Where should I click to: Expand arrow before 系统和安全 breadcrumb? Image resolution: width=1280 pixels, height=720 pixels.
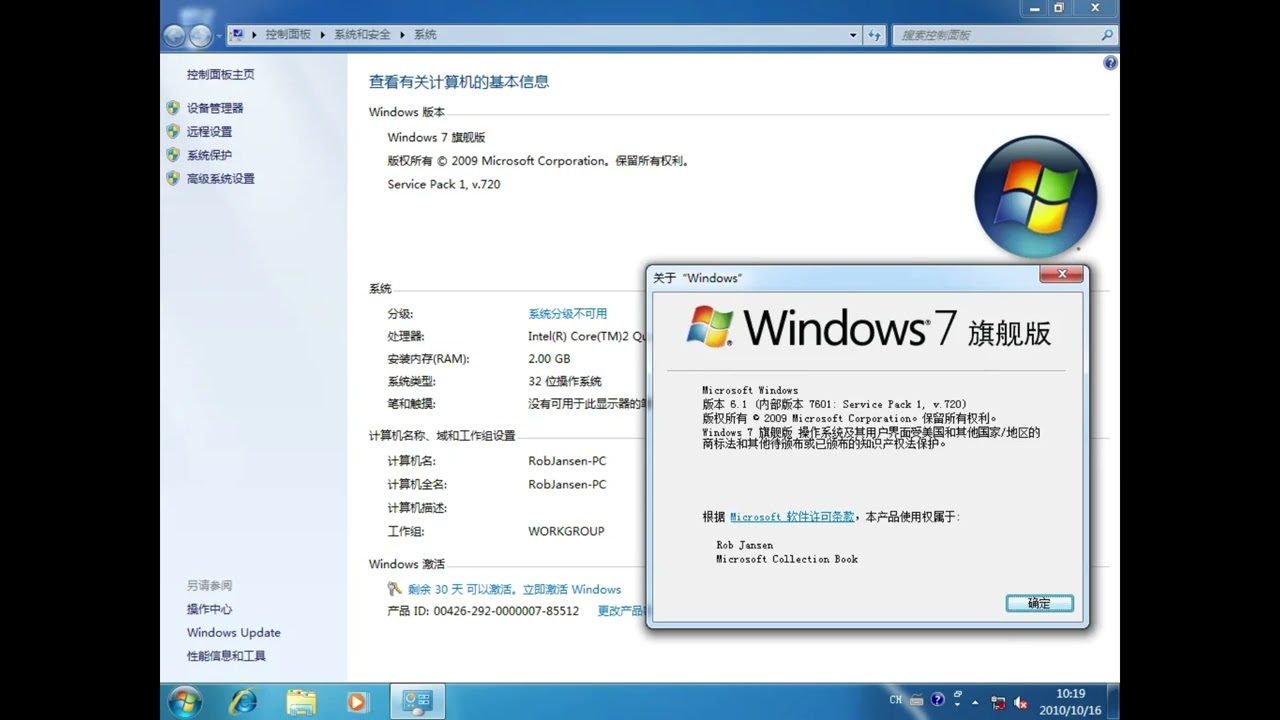pyautogui.click(x=323, y=35)
